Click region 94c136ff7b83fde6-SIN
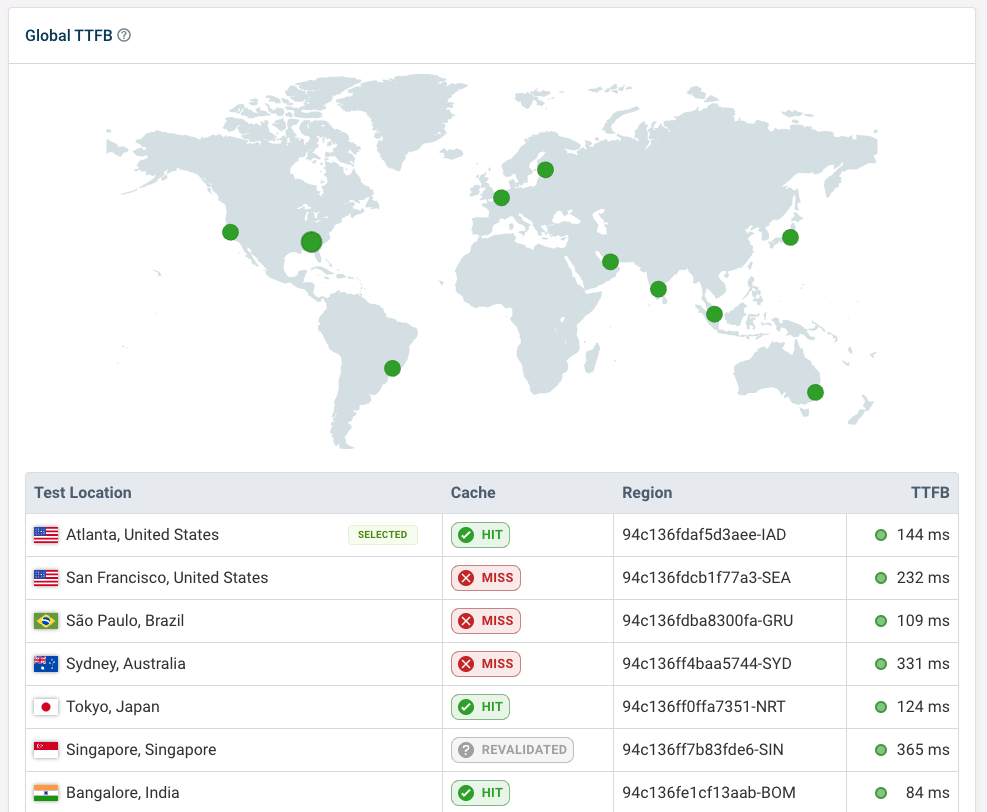Image resolution: width=987 pixels, height=812 pixels. tap(702, 750)
